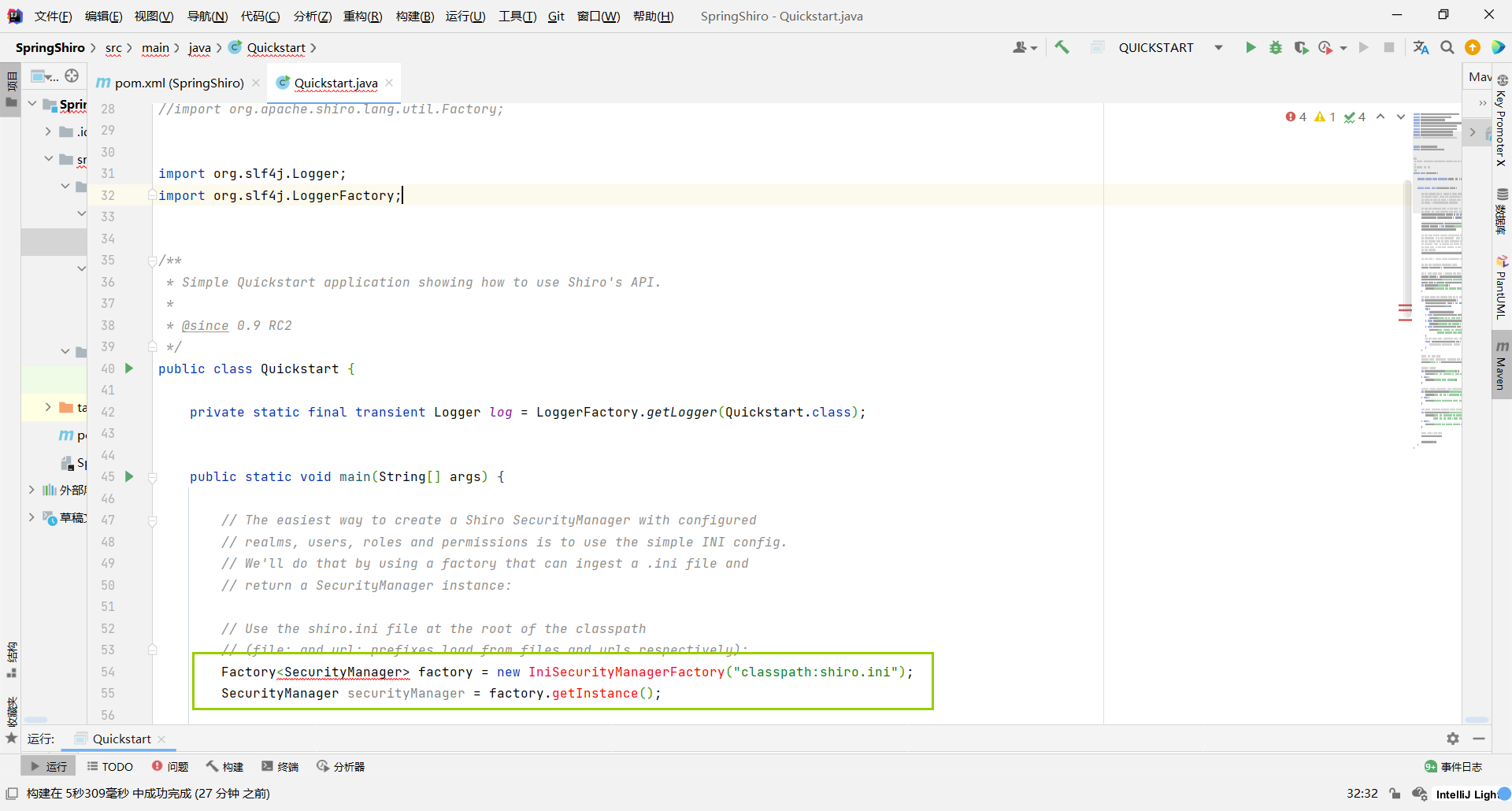Click the Build project hammer icon
This screenshot has width=1512, height=811.
pyautogui.click(x=1062, y=48)
